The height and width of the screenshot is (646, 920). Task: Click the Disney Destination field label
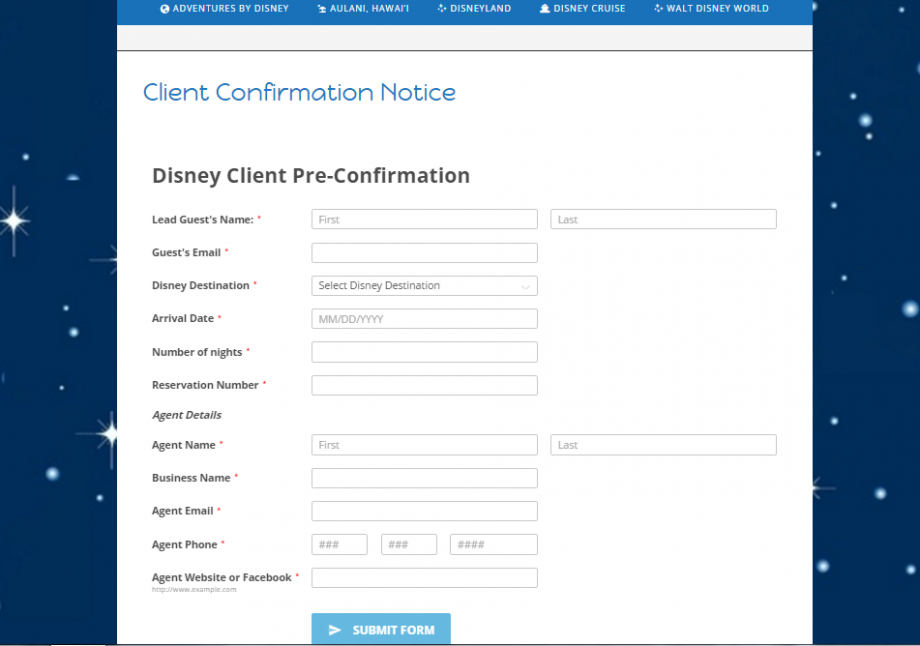pos(201,285)
